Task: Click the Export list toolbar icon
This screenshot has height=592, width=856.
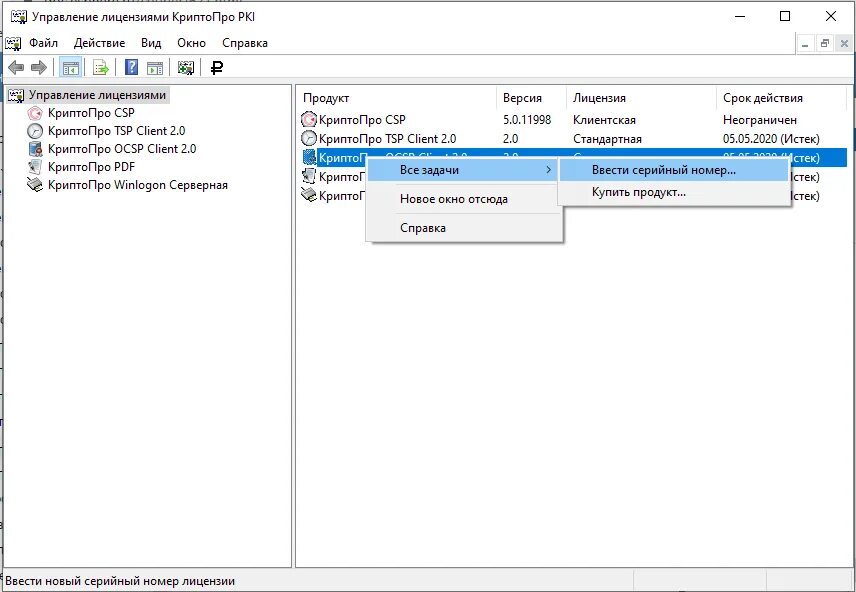Action: pyautogui.click(x=101, y=68)
